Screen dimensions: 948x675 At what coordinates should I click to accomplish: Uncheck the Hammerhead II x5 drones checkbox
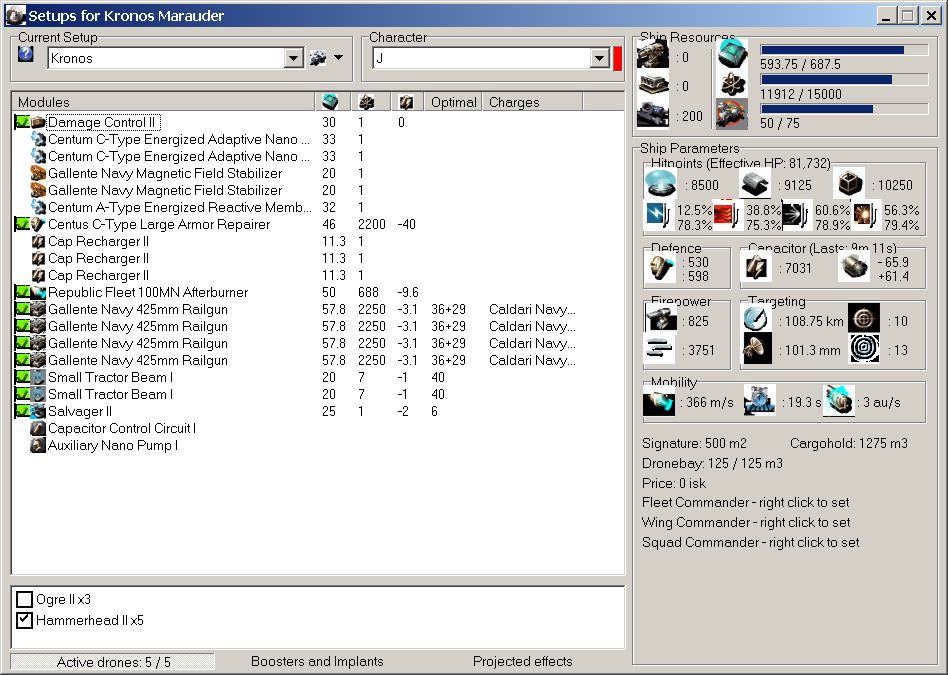tap(24, 620)
